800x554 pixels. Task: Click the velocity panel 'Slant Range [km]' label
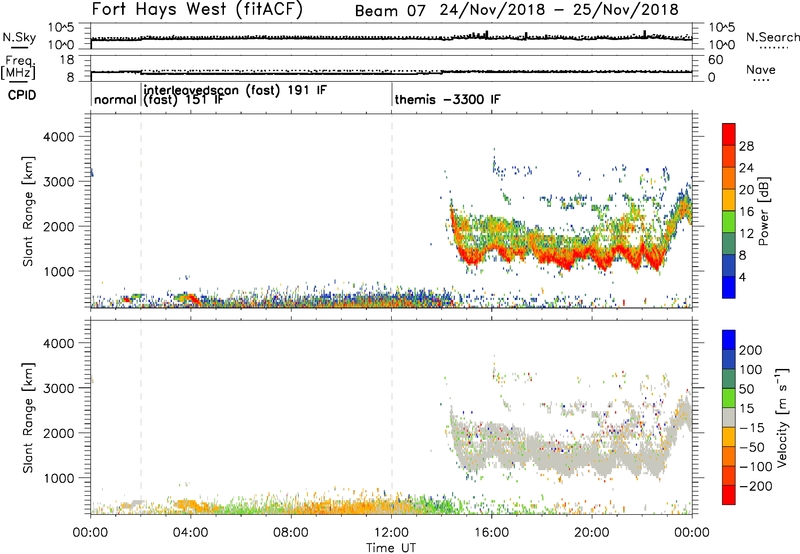click(x=28, y=418)
